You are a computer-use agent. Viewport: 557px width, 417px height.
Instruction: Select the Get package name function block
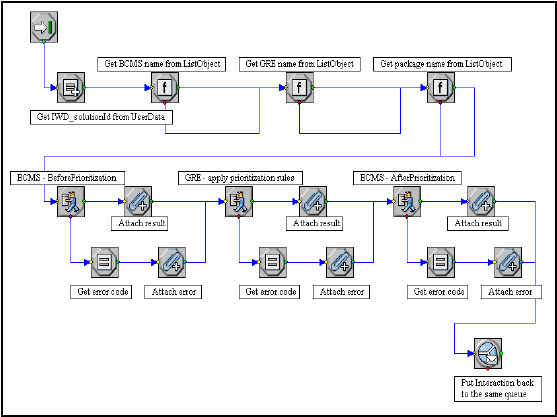pos(441,87)
